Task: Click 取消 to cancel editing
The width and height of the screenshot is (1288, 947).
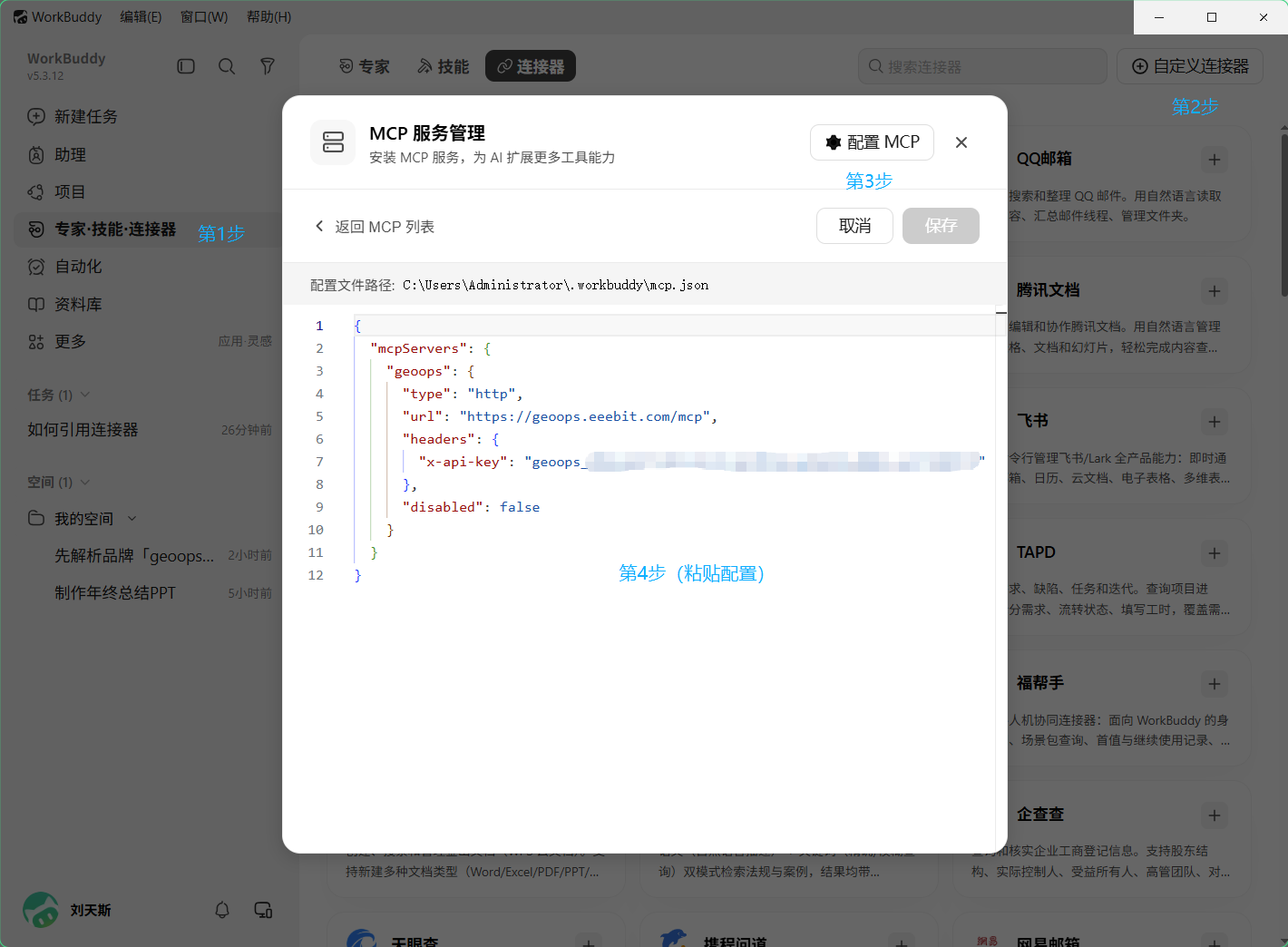Action: pyautogui.click(x=854, y=226)
